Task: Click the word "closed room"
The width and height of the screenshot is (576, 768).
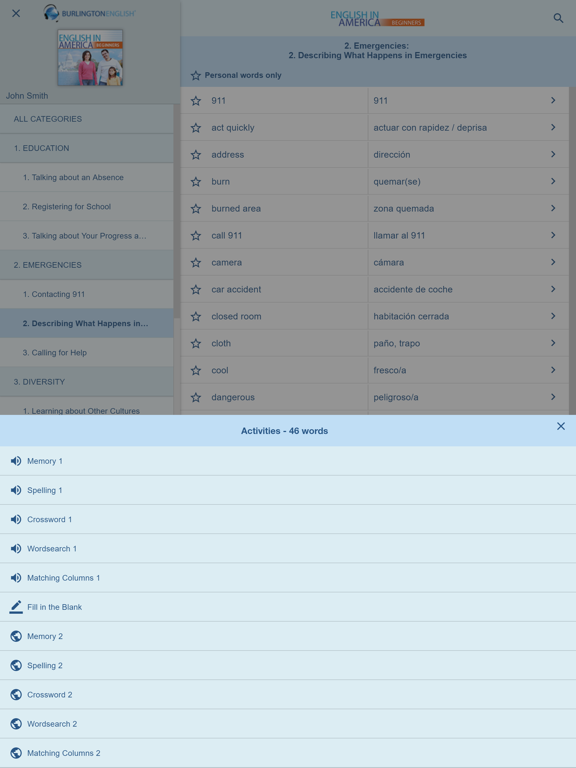Action: click(236, 316)
